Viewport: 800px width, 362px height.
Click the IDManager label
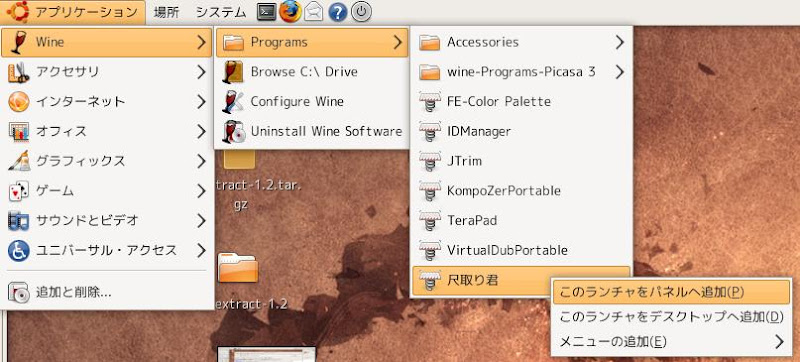(479, 132)
